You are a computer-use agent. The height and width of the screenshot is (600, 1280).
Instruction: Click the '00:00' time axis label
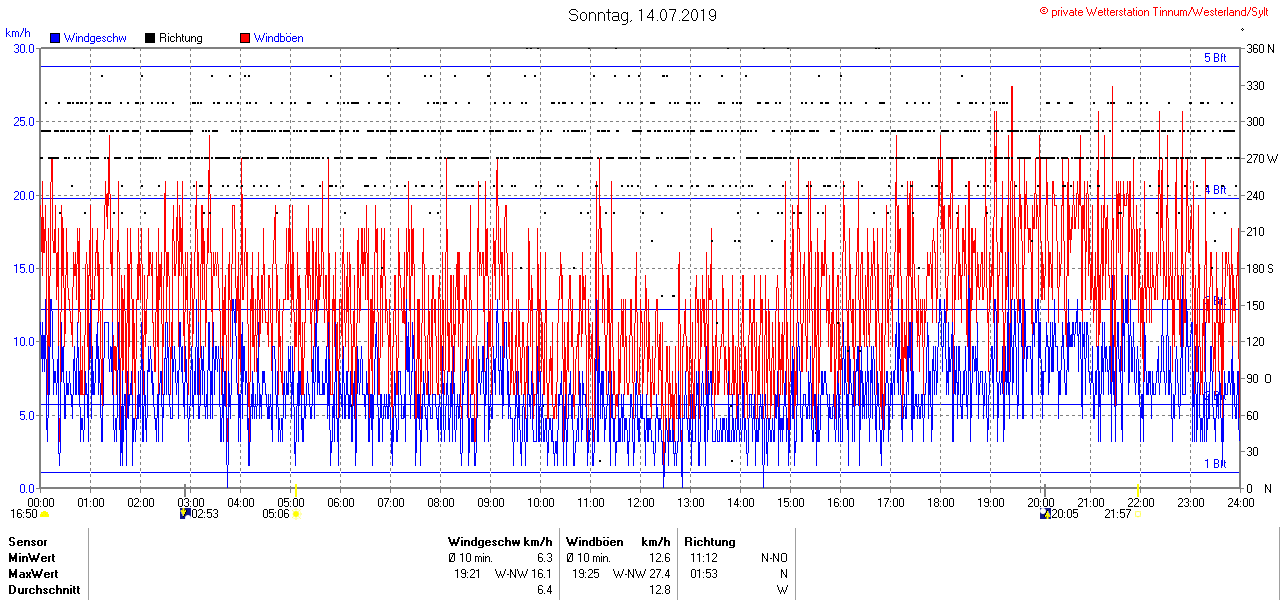41,502
